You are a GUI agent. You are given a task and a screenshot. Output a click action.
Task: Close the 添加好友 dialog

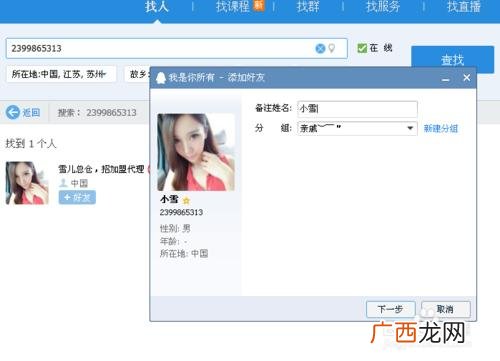[x=467, y=78]
